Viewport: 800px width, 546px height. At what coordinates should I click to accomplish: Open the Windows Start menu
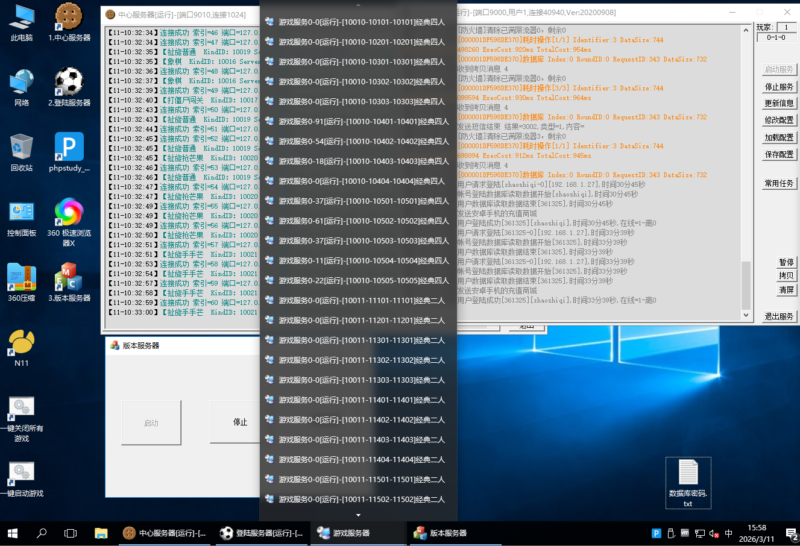tap(14, 533)
